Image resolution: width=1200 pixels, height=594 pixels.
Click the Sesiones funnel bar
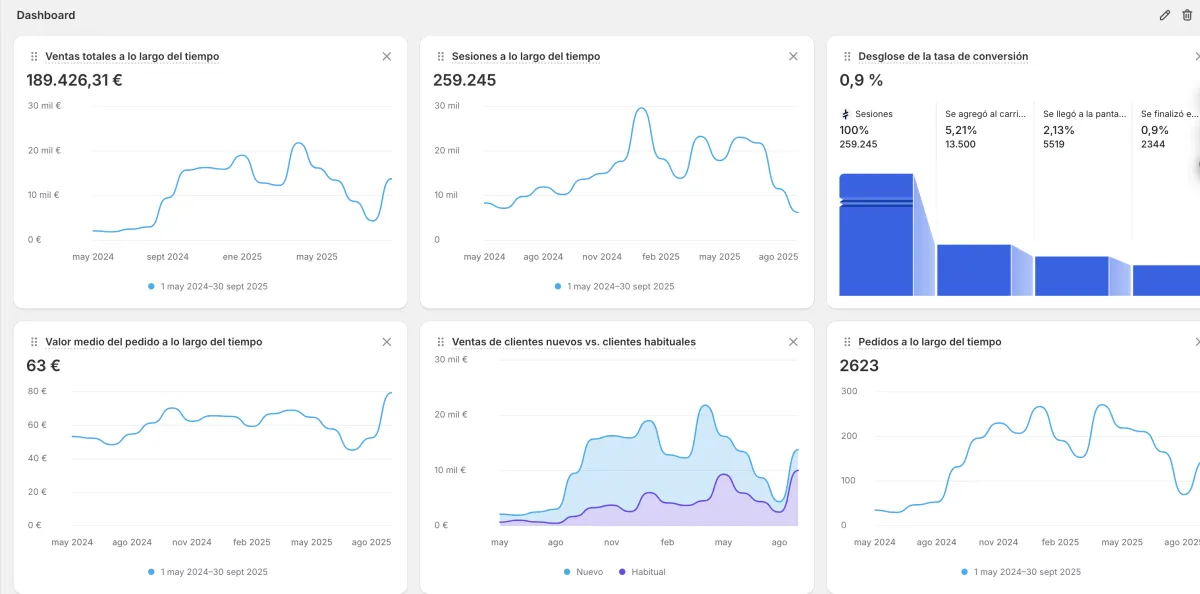[x=876, y=235]
